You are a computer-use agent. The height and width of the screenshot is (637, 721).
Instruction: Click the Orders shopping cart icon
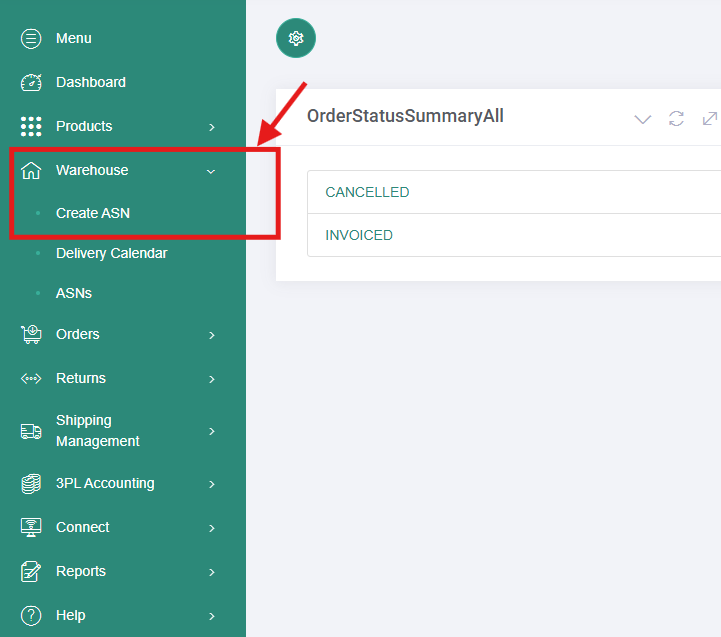click(31, 335)
